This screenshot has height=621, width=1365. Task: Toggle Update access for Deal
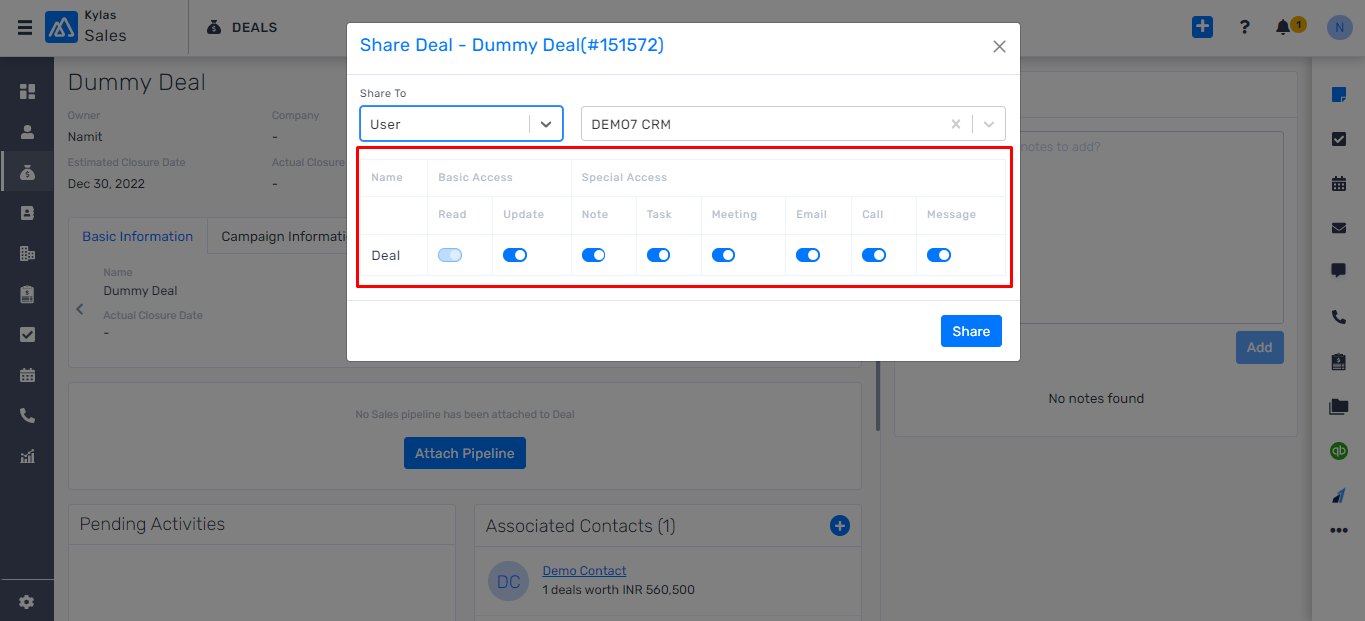coord(515,255)
